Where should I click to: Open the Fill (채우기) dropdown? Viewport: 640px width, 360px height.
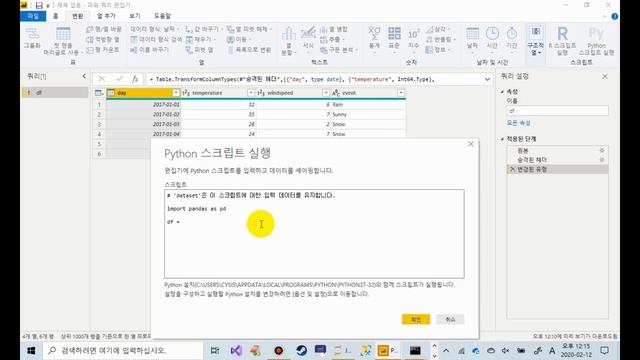pos(200,40)
